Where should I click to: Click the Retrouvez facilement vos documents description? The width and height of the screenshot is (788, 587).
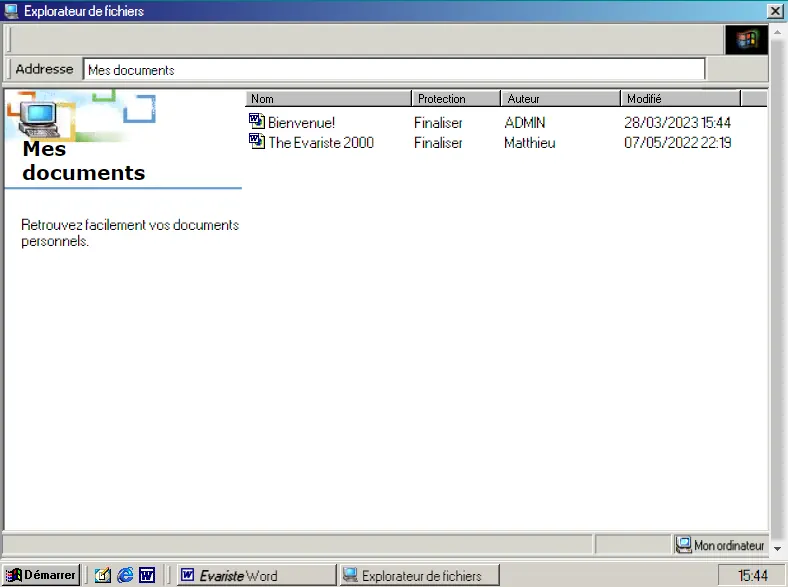tap(130, 233)
